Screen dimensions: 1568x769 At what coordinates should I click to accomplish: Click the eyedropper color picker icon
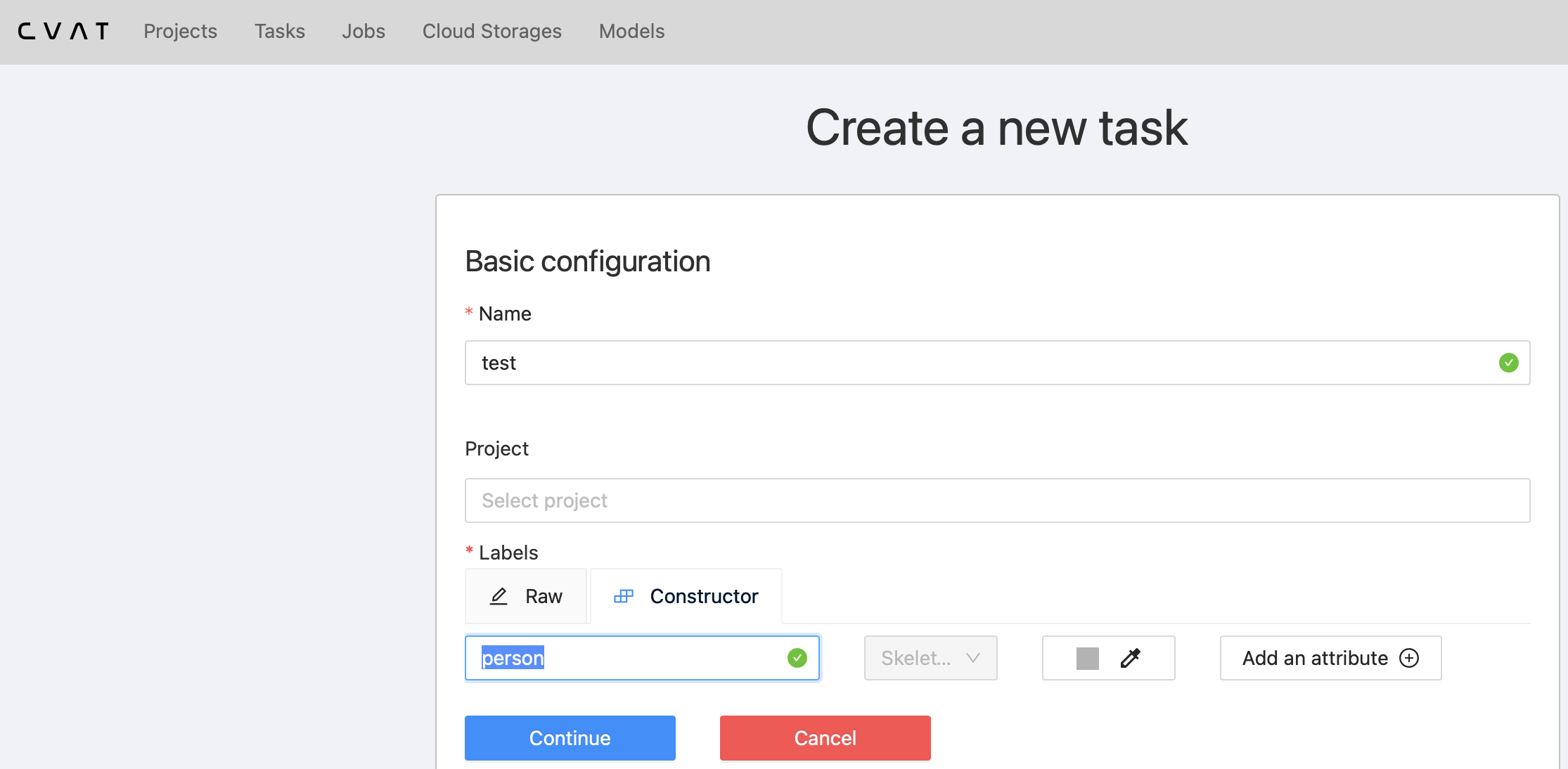click(1130, 658)
